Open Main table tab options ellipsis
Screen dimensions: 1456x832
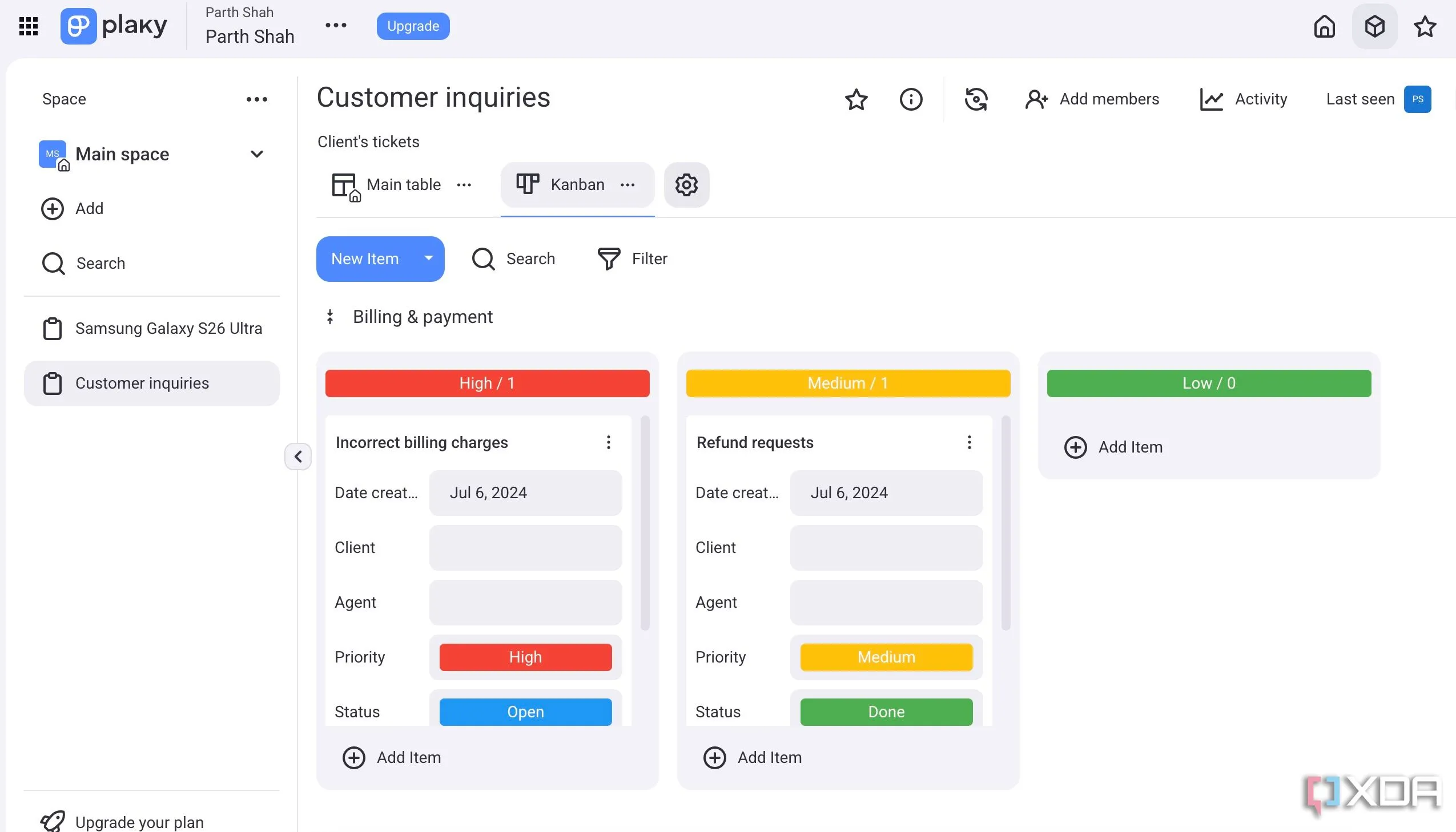(x=464, y=184)
